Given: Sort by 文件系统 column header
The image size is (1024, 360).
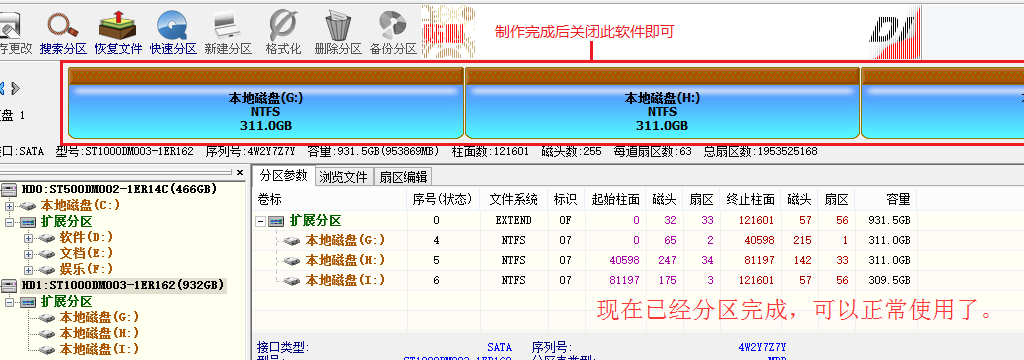Looking at the screenshot, I should coord(513,199).
